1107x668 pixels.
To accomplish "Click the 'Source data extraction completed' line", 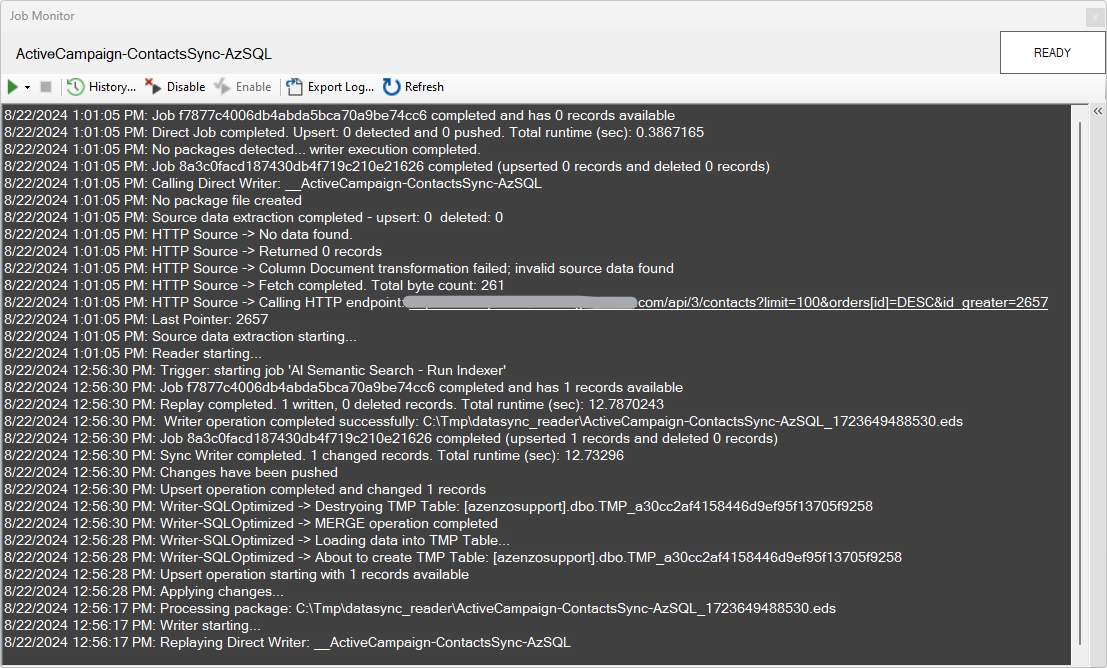I will 253,217.
